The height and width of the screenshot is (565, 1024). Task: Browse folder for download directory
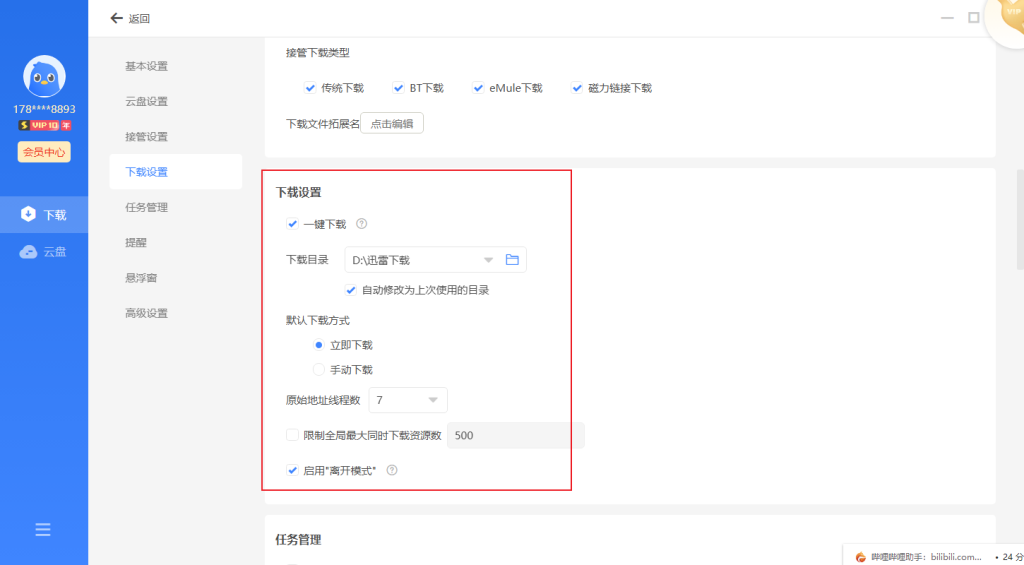(512, 260)
